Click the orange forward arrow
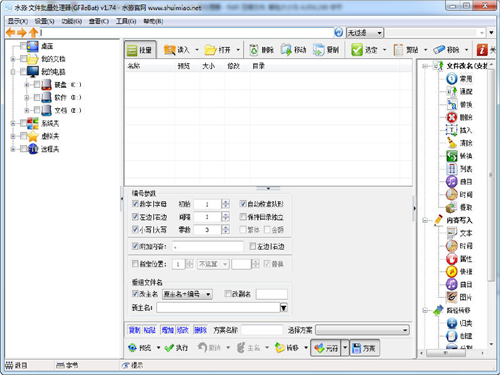Viewport: 500px width, 375px height. [22, 32]
